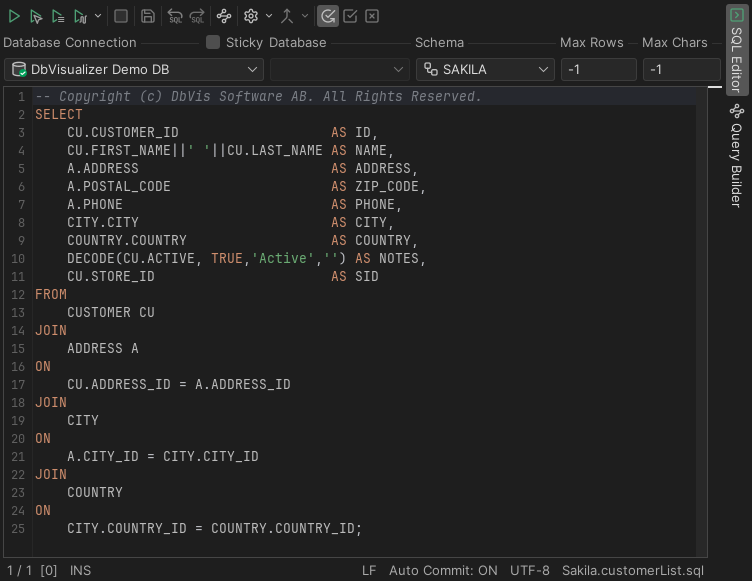Load the next SQL history entry
This screenshot has width=752, height=581.
point(197,16)
